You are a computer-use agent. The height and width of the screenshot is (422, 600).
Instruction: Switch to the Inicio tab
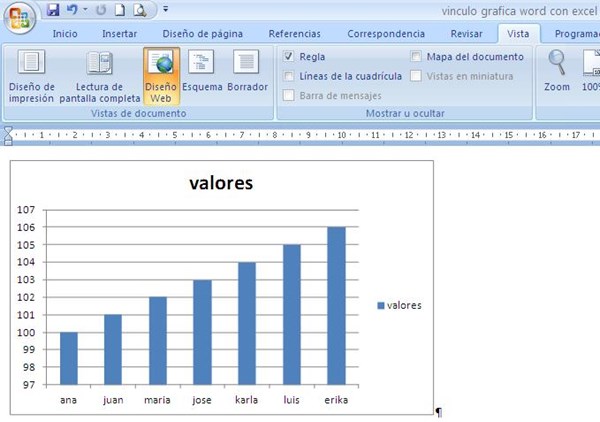65,34
